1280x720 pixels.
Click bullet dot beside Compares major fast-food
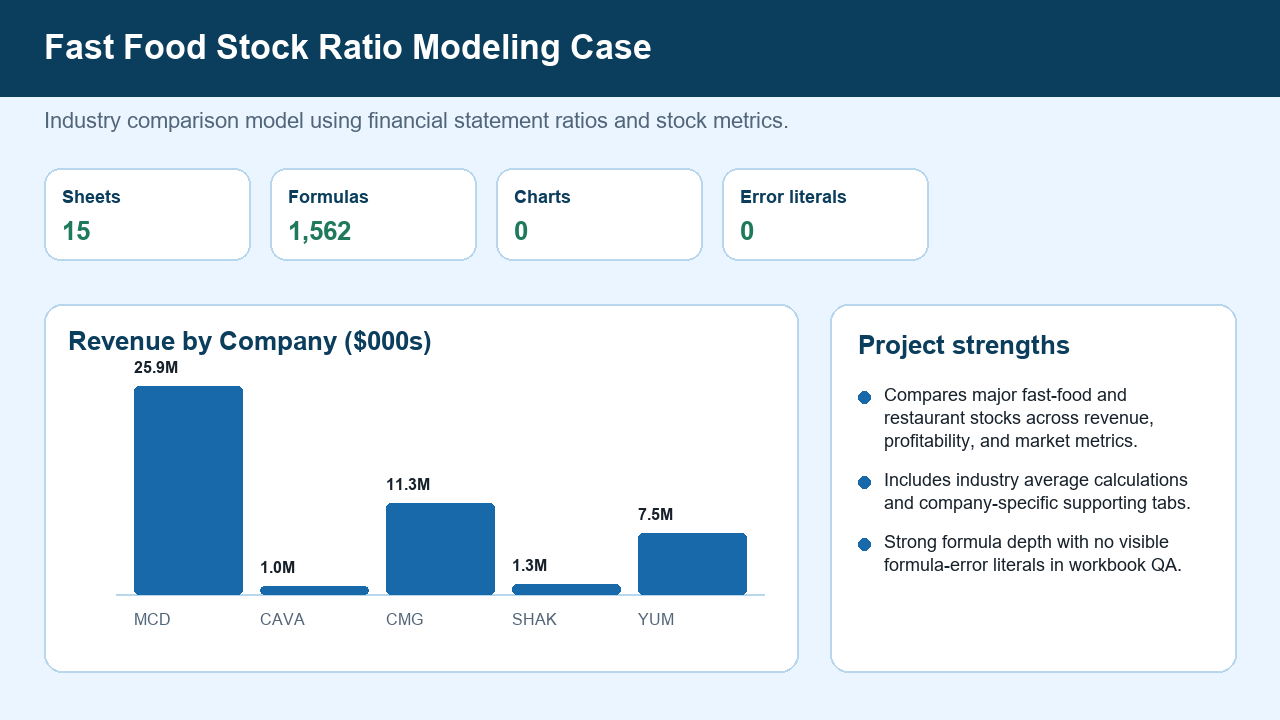(x=865, y=398)
